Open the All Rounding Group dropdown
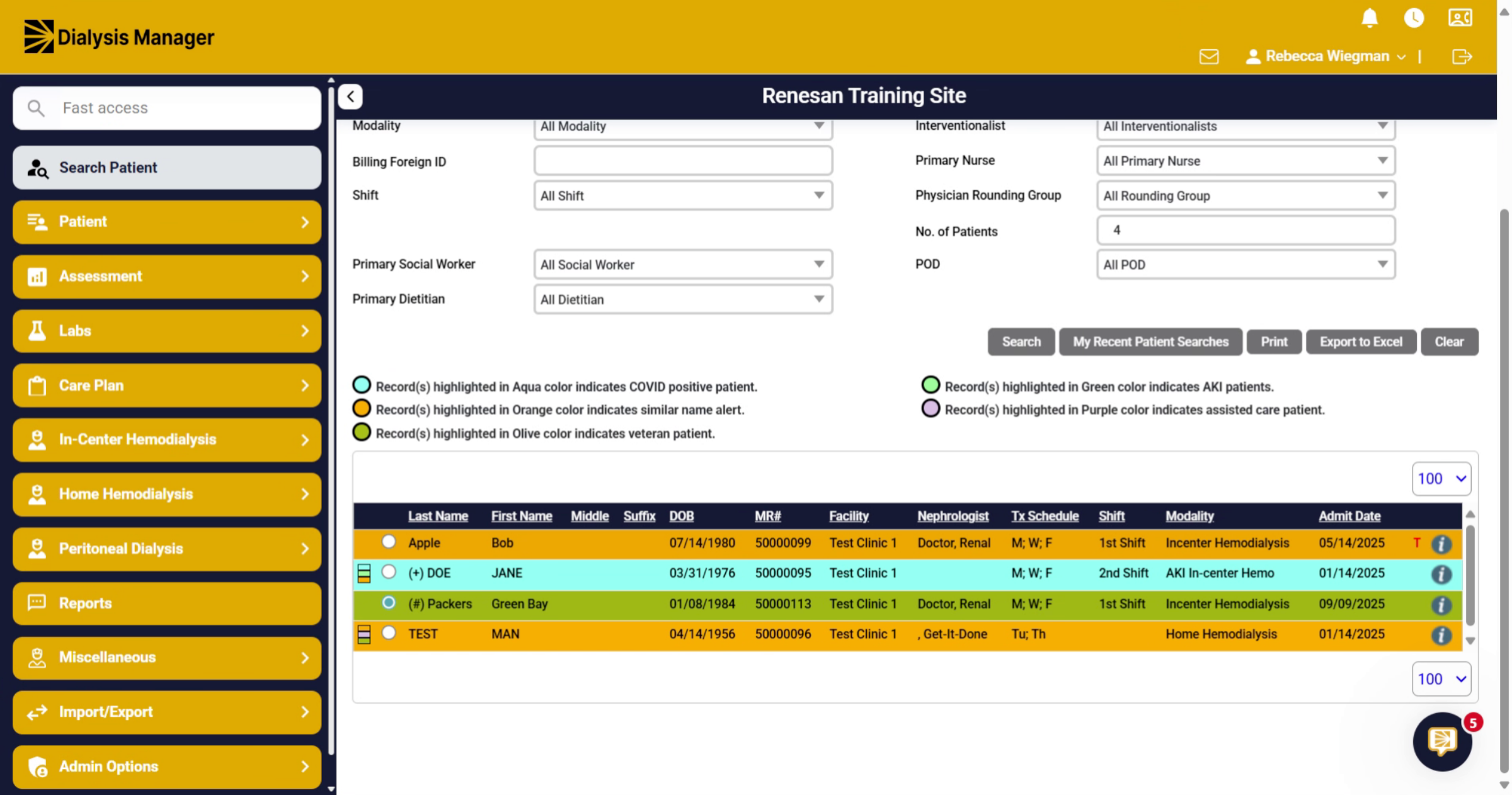The height and width of the screenshot is (795, 1512). click(x=1246, y=196)
